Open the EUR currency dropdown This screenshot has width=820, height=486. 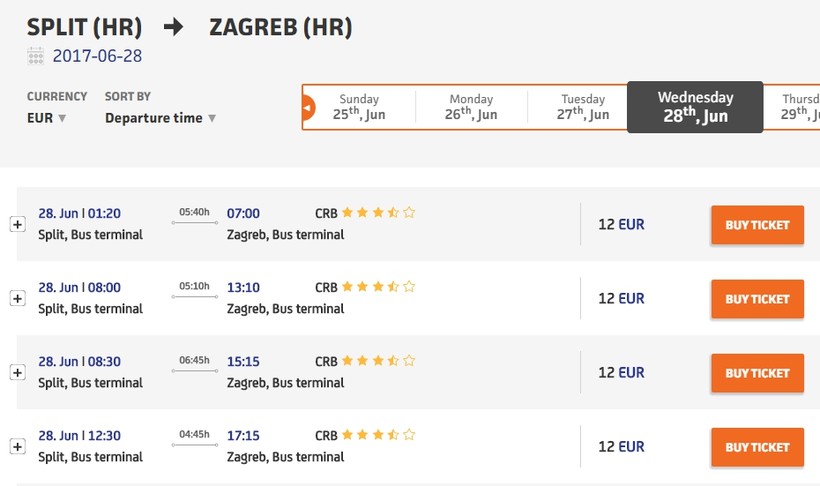[x=47, y=118]
